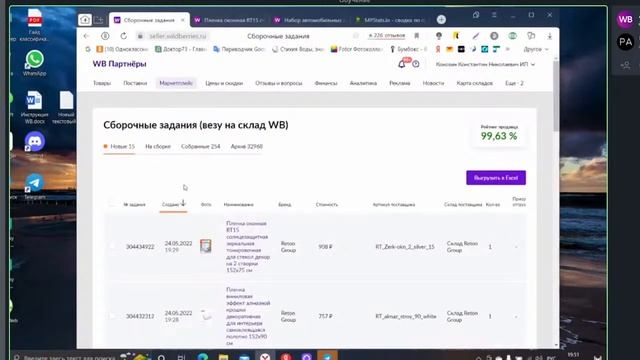The image size is (640, 360).
Task: Open Fotor bookmark
Action: [x=357, y=49]
